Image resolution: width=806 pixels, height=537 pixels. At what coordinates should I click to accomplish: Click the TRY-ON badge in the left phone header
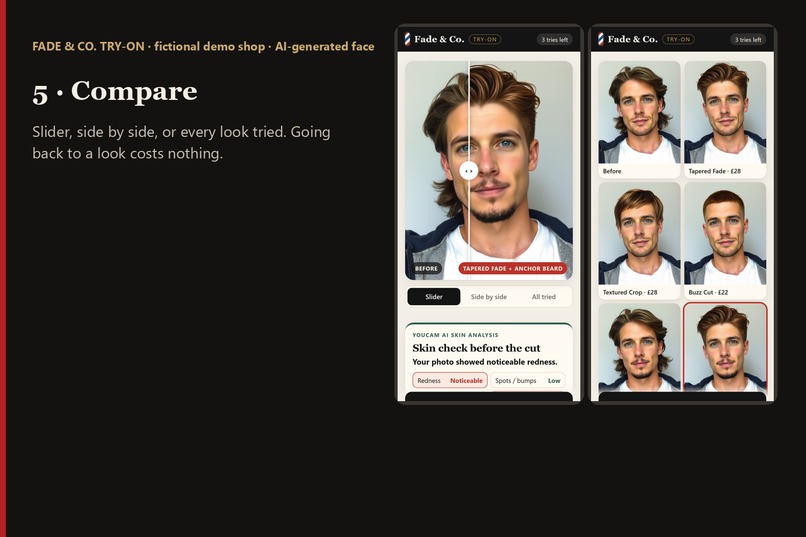(485, 39)
